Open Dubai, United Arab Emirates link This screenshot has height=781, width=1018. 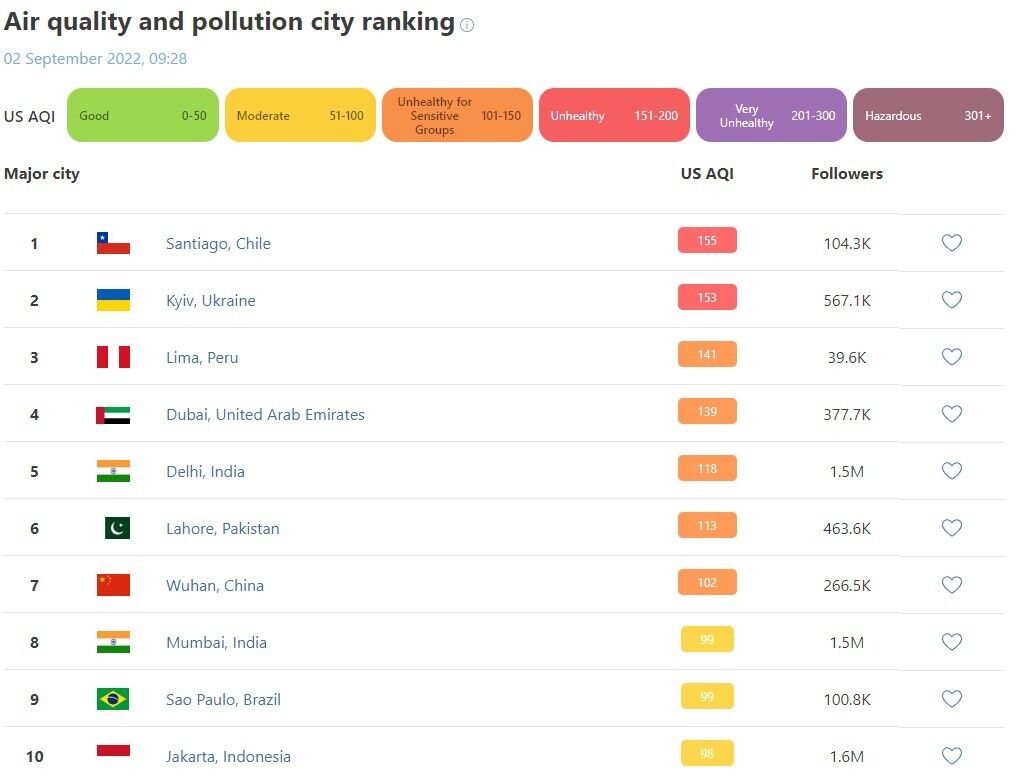pyautogui.click(x=265, y=414)
